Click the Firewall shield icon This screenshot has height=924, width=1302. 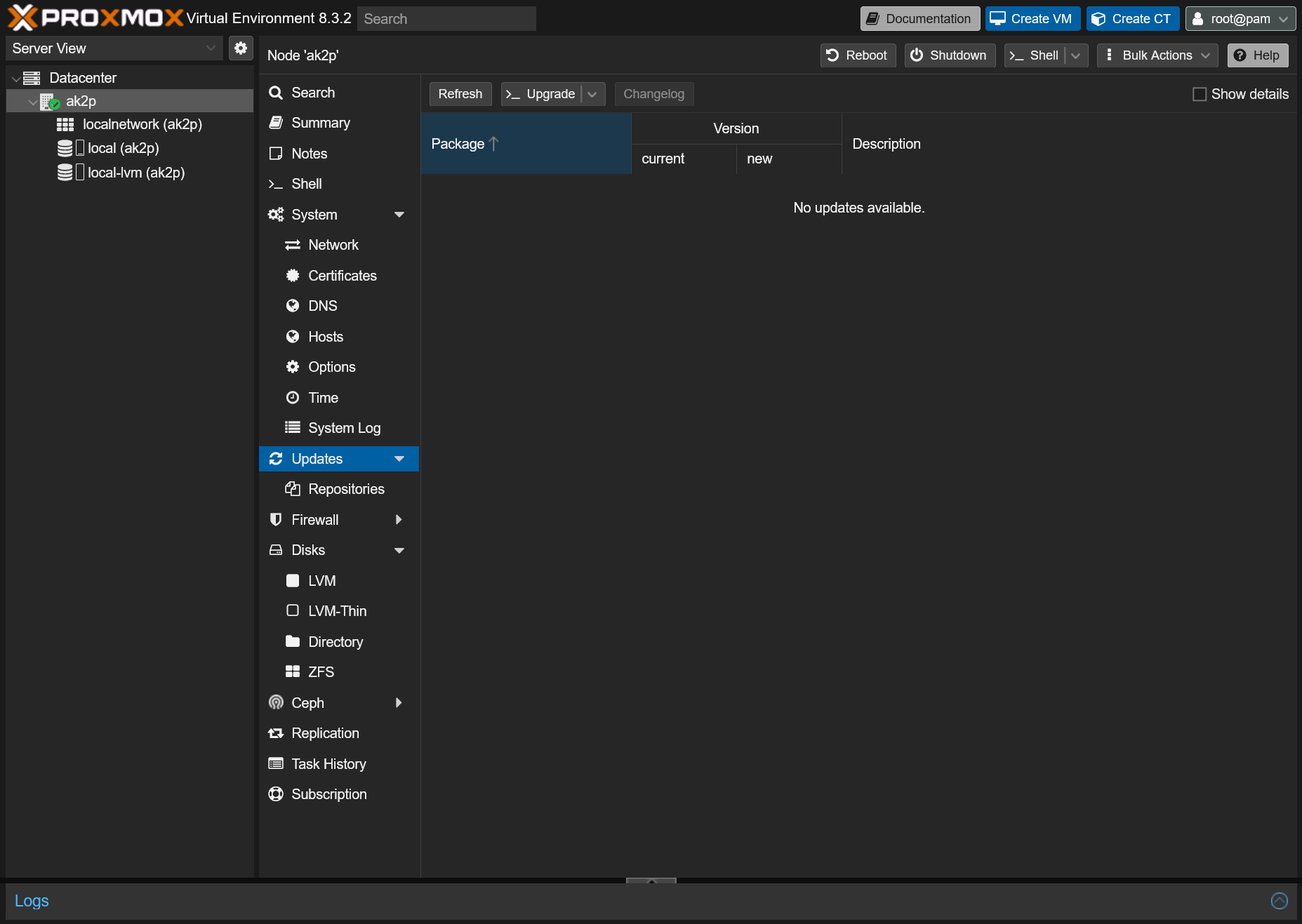coord(276,520)
